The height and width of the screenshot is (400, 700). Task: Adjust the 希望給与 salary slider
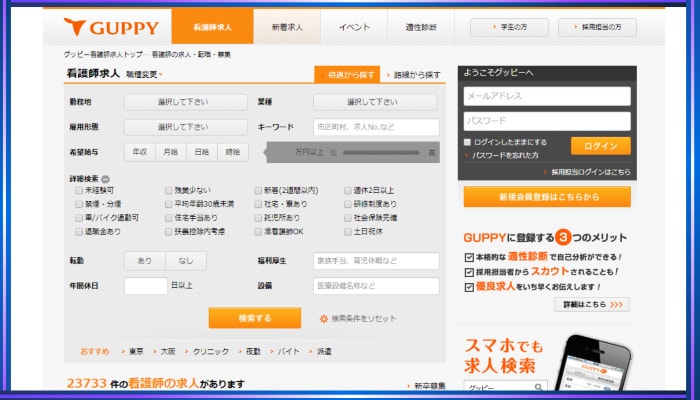click(x=381, y=153)
